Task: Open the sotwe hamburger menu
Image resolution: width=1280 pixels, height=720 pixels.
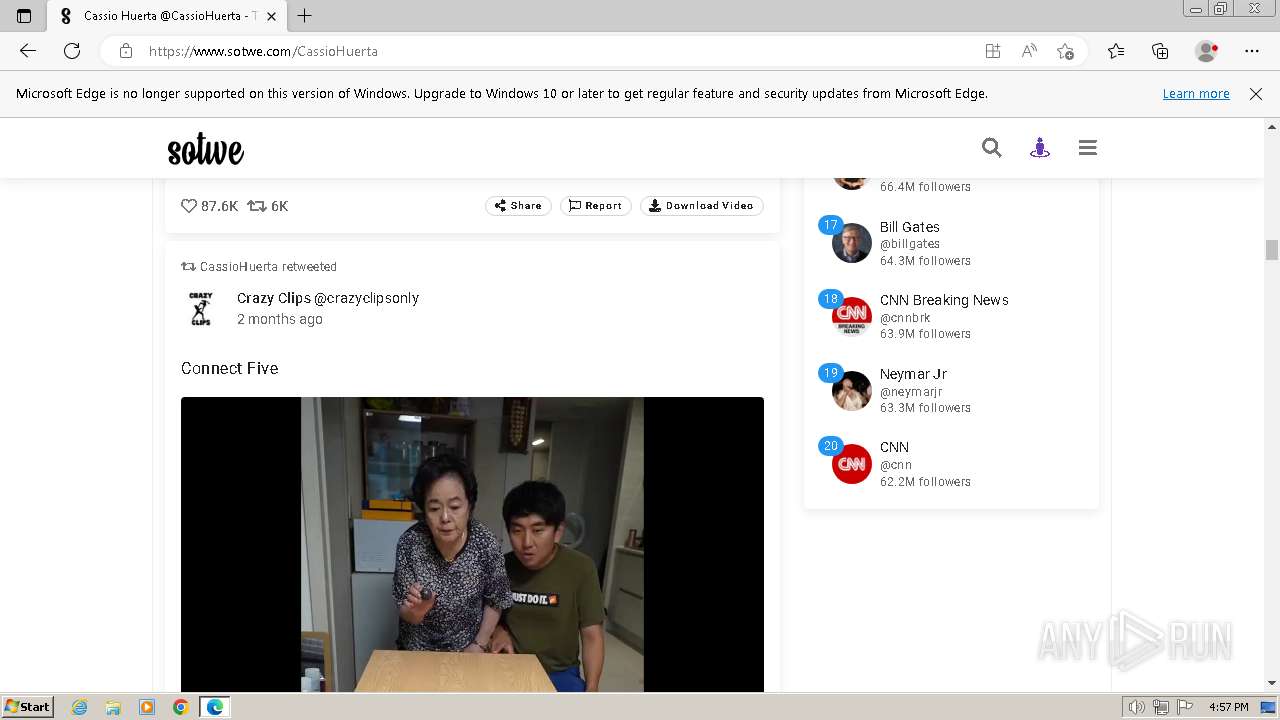Action: (1088, 148)
